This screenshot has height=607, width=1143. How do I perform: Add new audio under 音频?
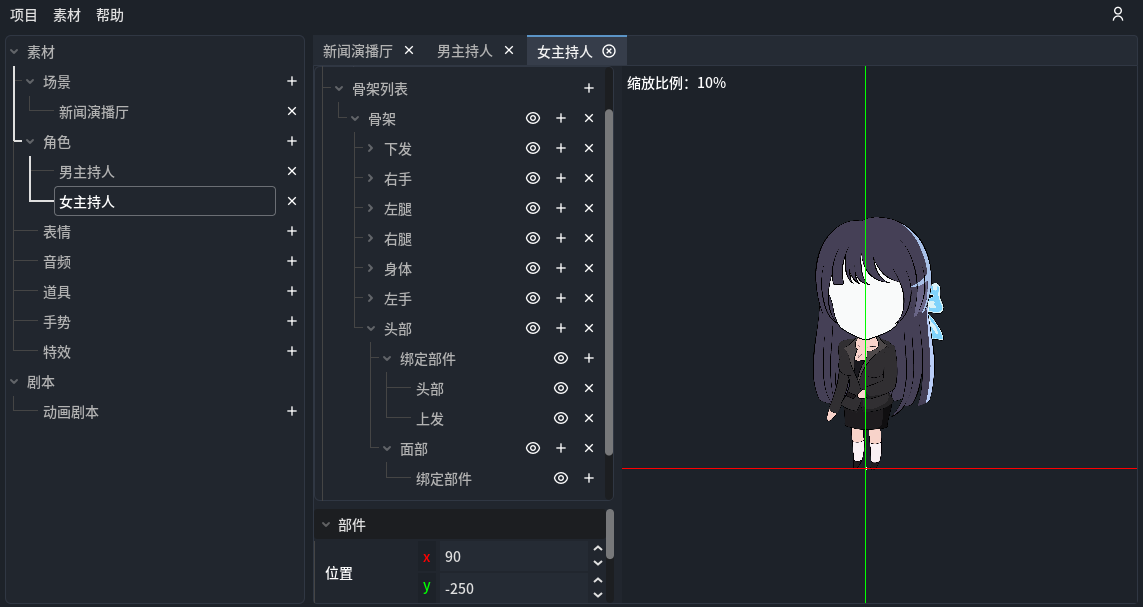click(x=291, y=262)
